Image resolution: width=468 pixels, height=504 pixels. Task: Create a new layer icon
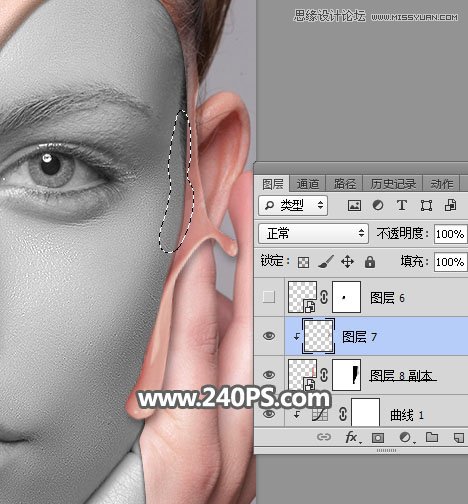[x=459, y=437]
